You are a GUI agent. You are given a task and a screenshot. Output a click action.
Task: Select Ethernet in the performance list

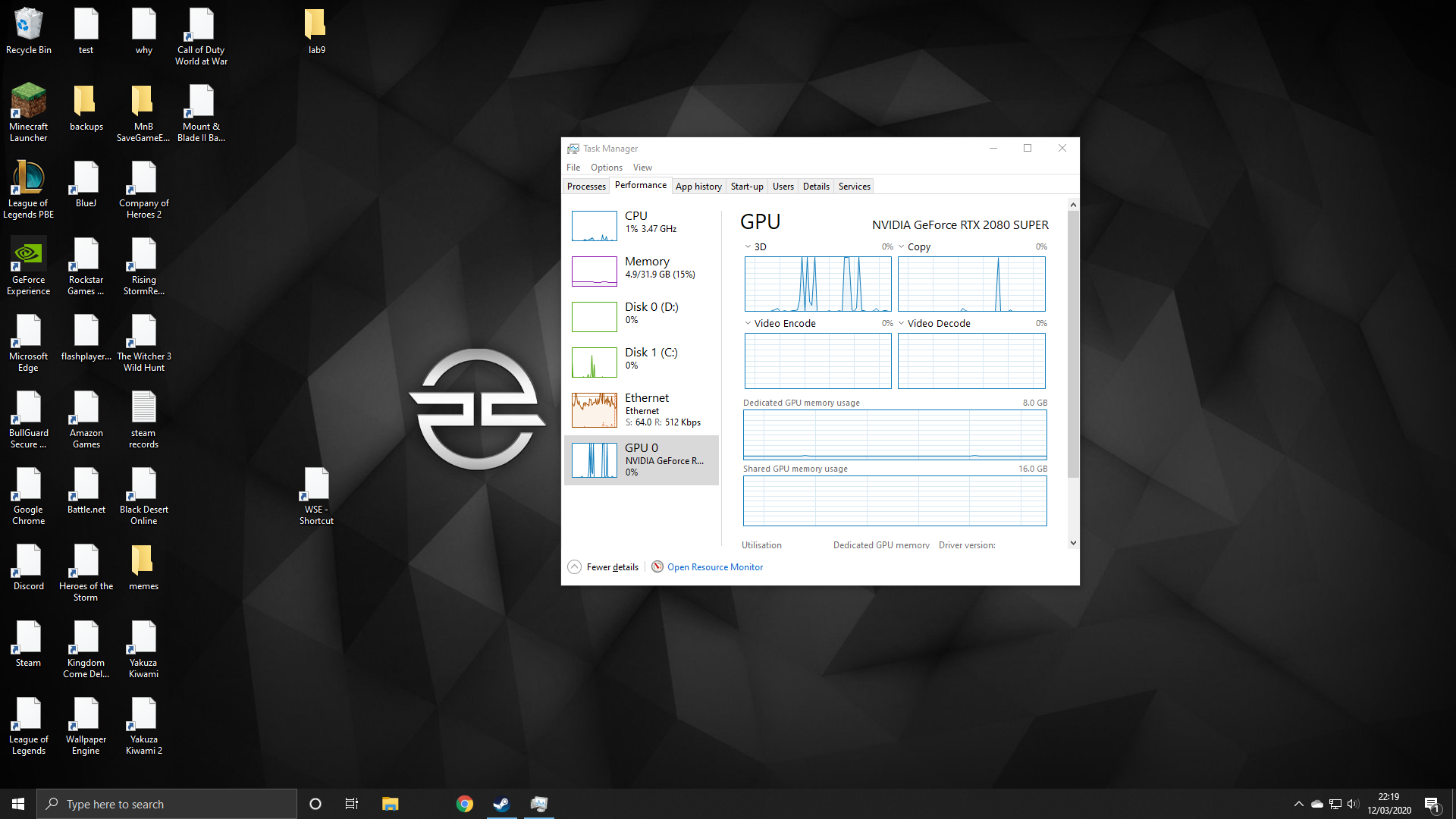(642, 410)
